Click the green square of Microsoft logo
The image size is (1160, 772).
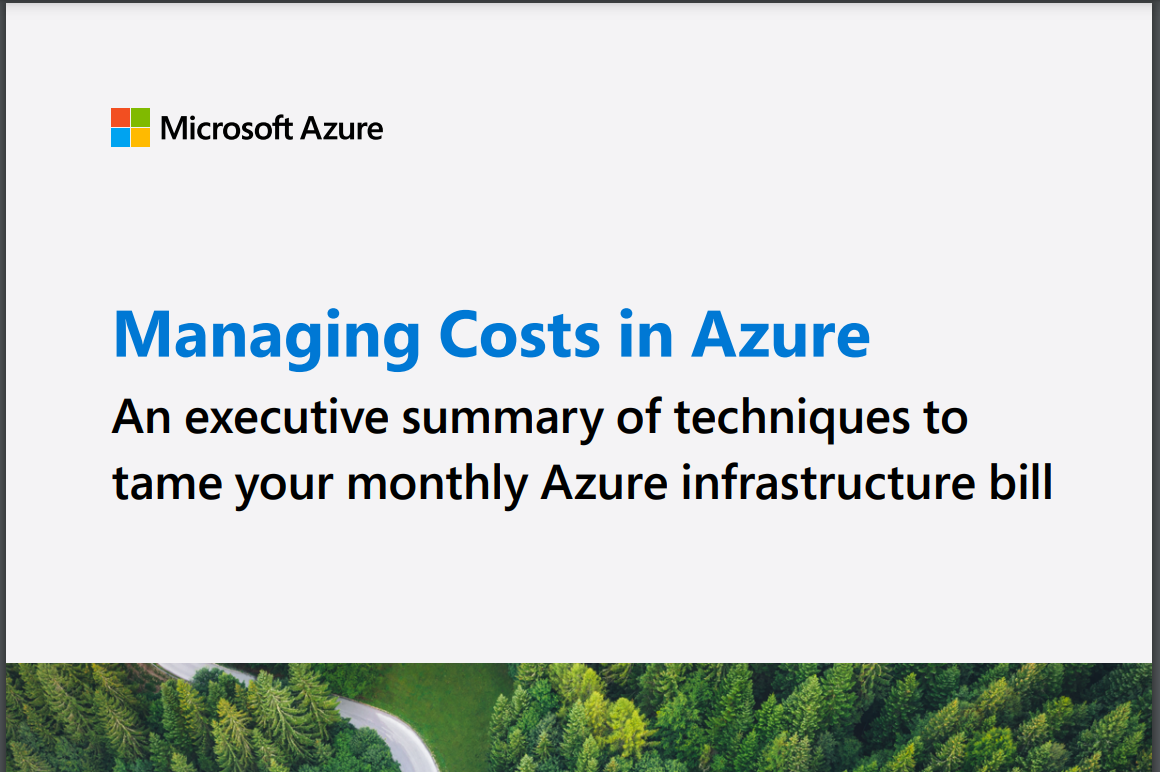(141, 118)
